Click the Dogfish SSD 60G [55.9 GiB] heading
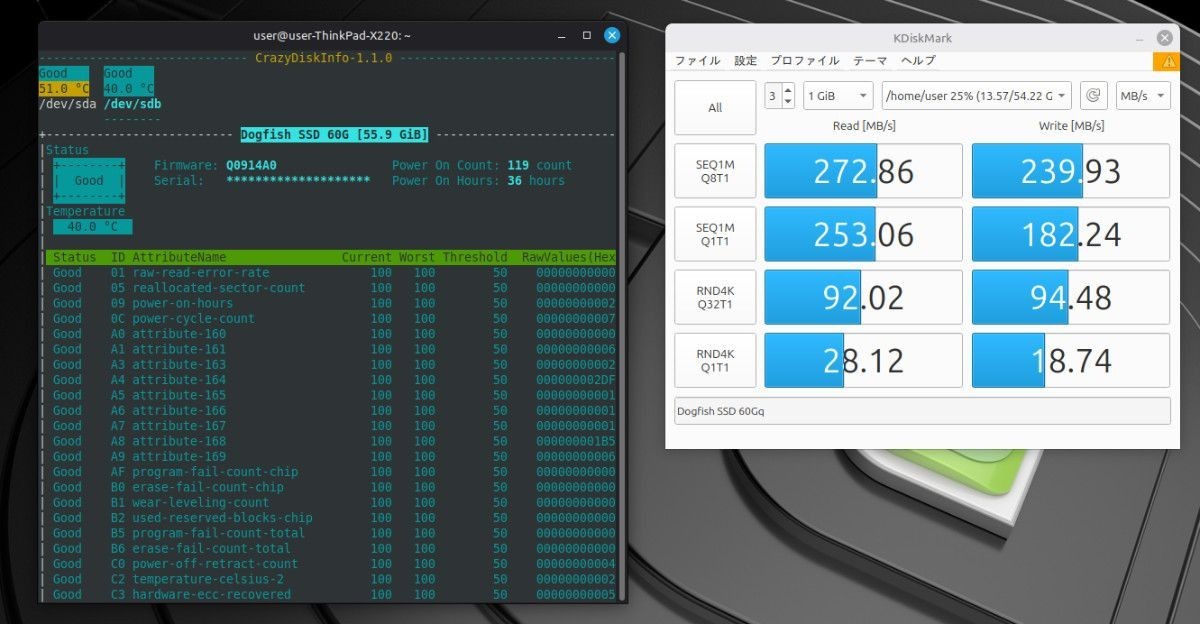The height and width of the screenshot is (624, 1200). click(x=334, y=134)
